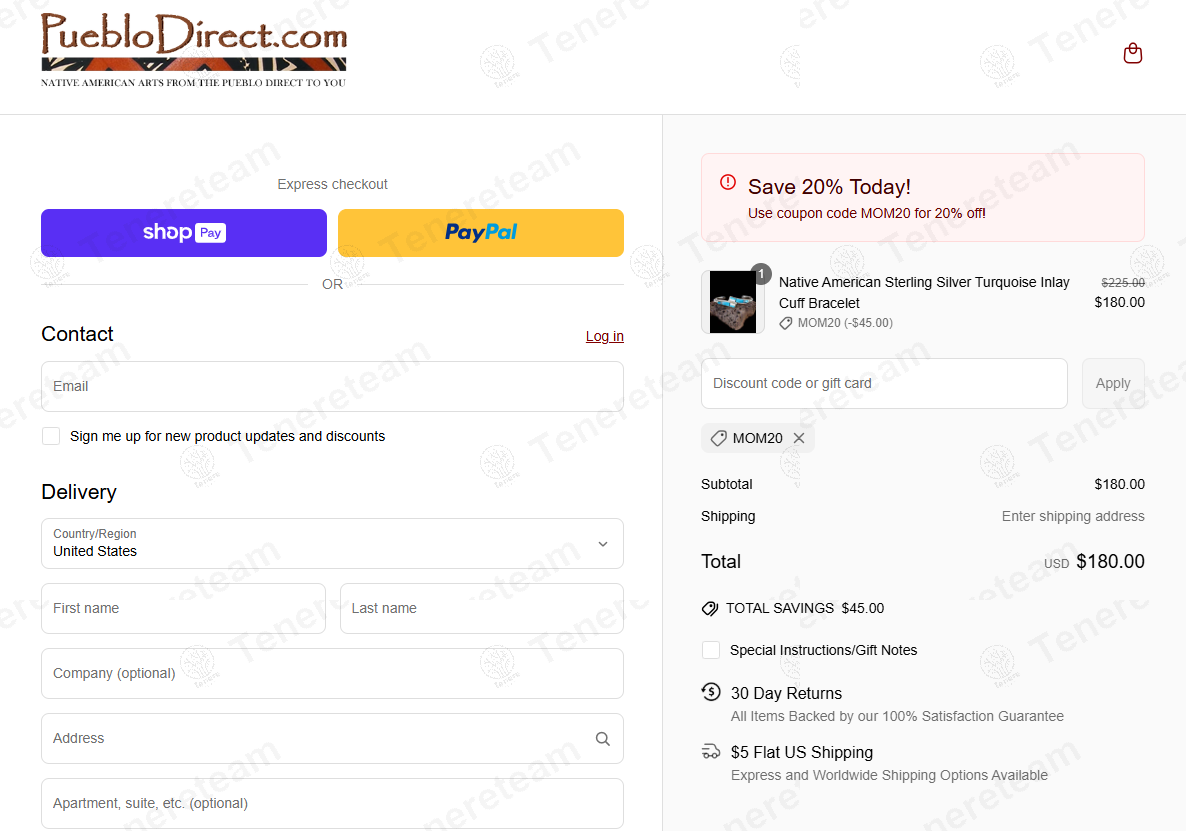Open the shopping bag cart icon

tap(1132, 53)
